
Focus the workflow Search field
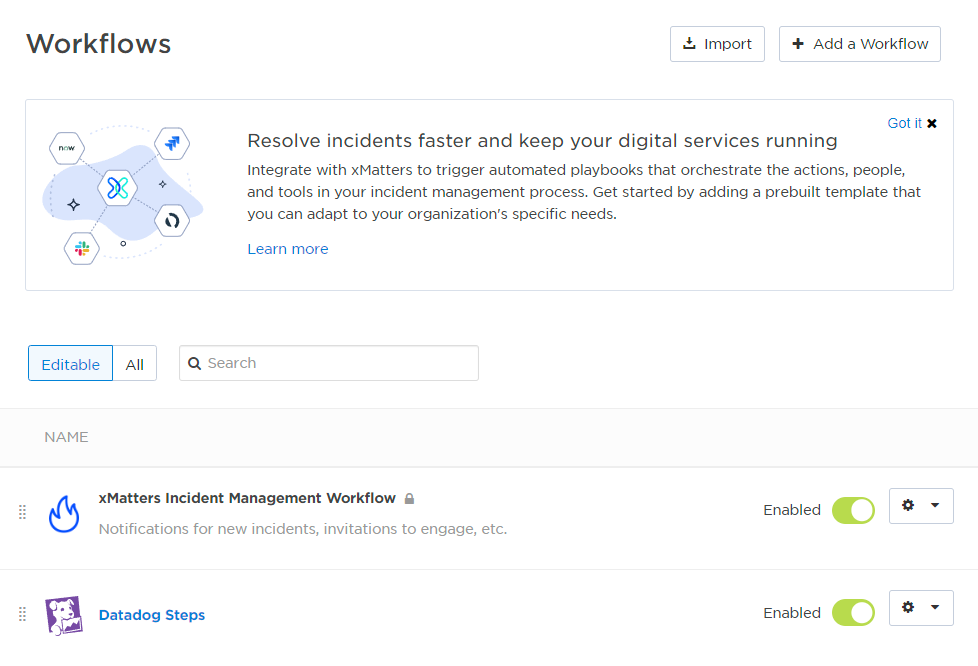click(329, 363)
